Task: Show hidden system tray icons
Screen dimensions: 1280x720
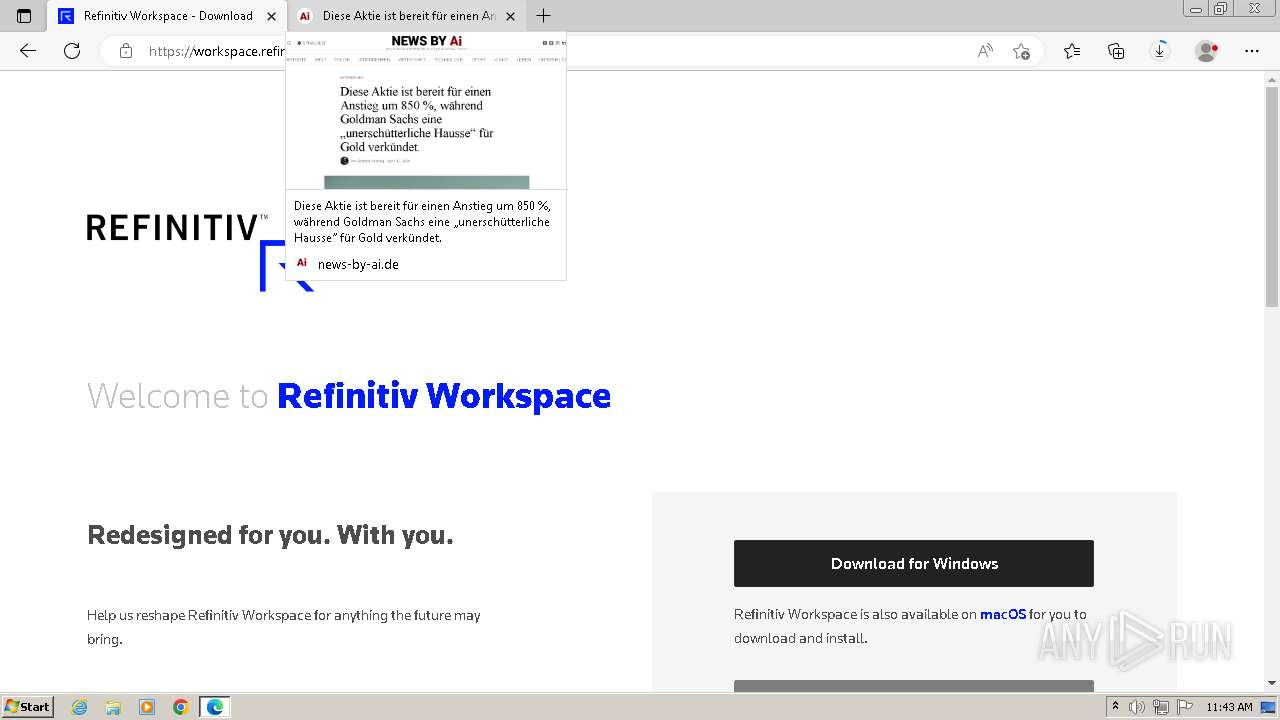Action: [1115, 707]
